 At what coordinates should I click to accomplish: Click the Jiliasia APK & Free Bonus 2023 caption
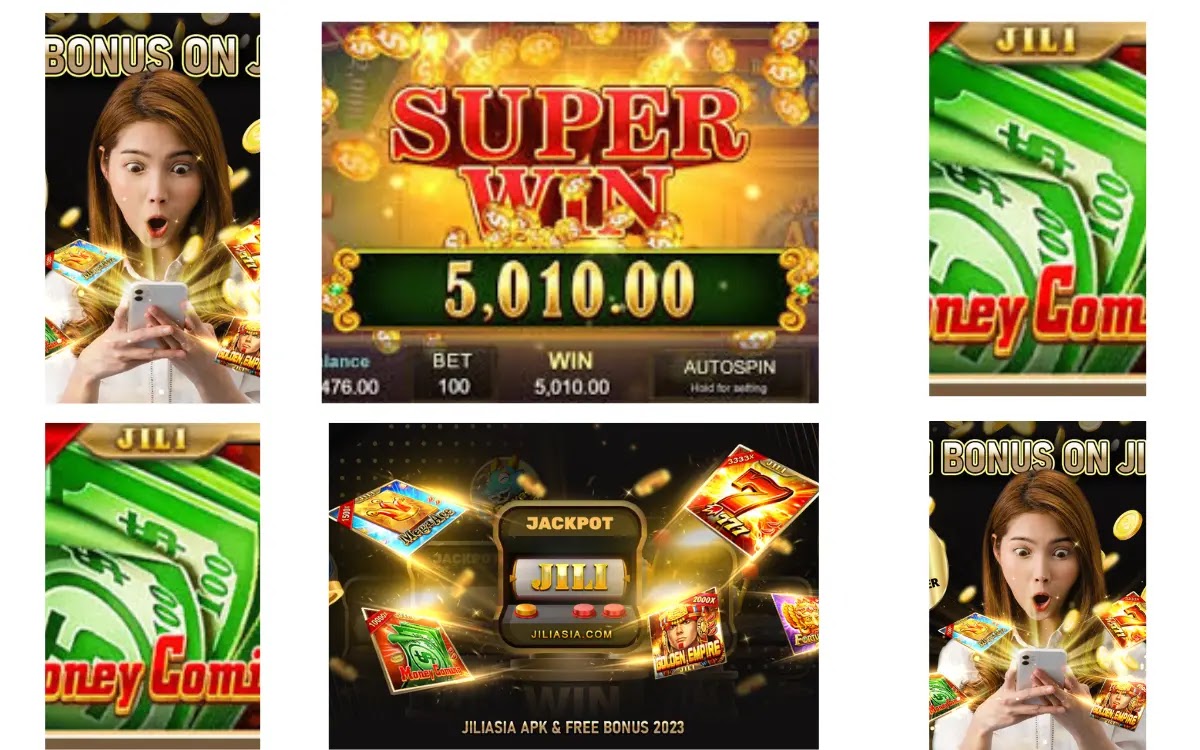coord(573,727)
